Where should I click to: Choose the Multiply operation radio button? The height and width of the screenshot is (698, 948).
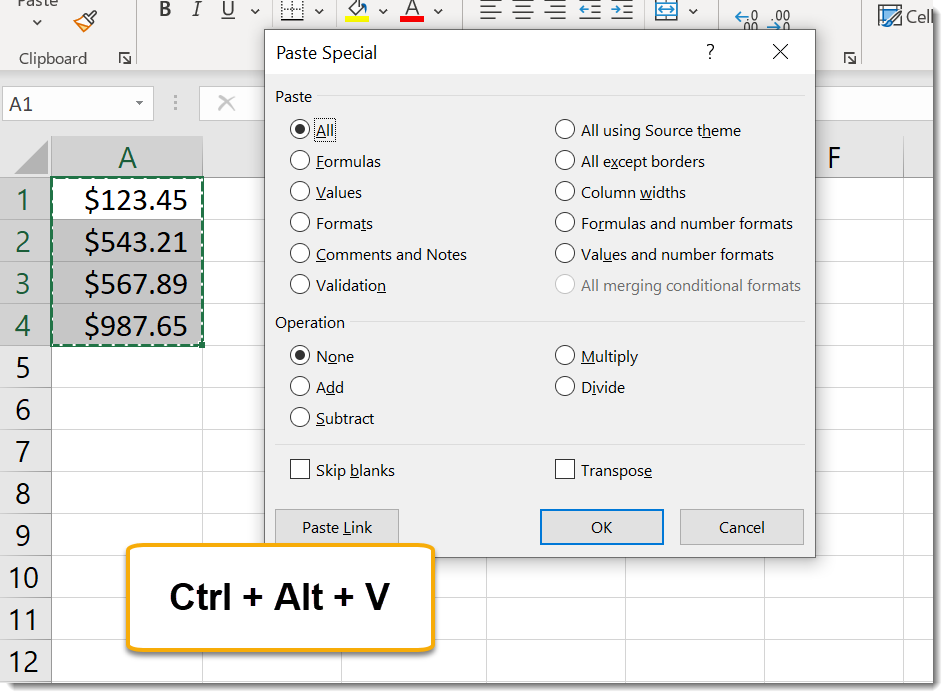[x=565, y=356]
